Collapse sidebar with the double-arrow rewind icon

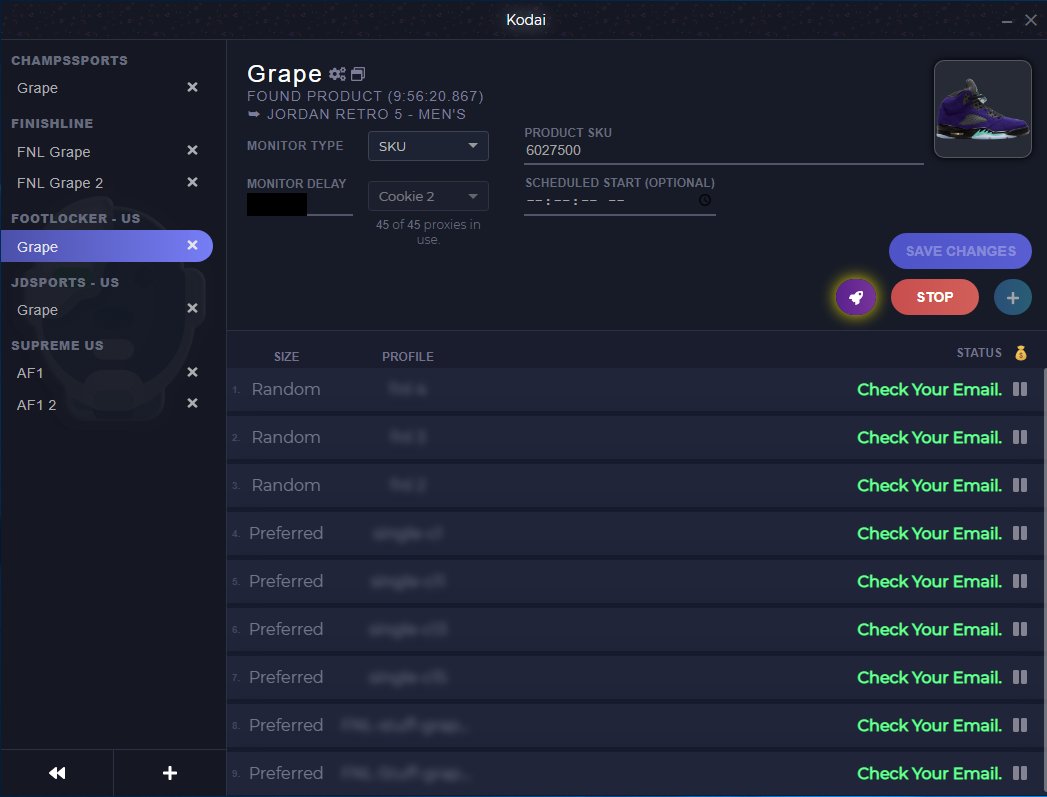(x=57, y=773)
